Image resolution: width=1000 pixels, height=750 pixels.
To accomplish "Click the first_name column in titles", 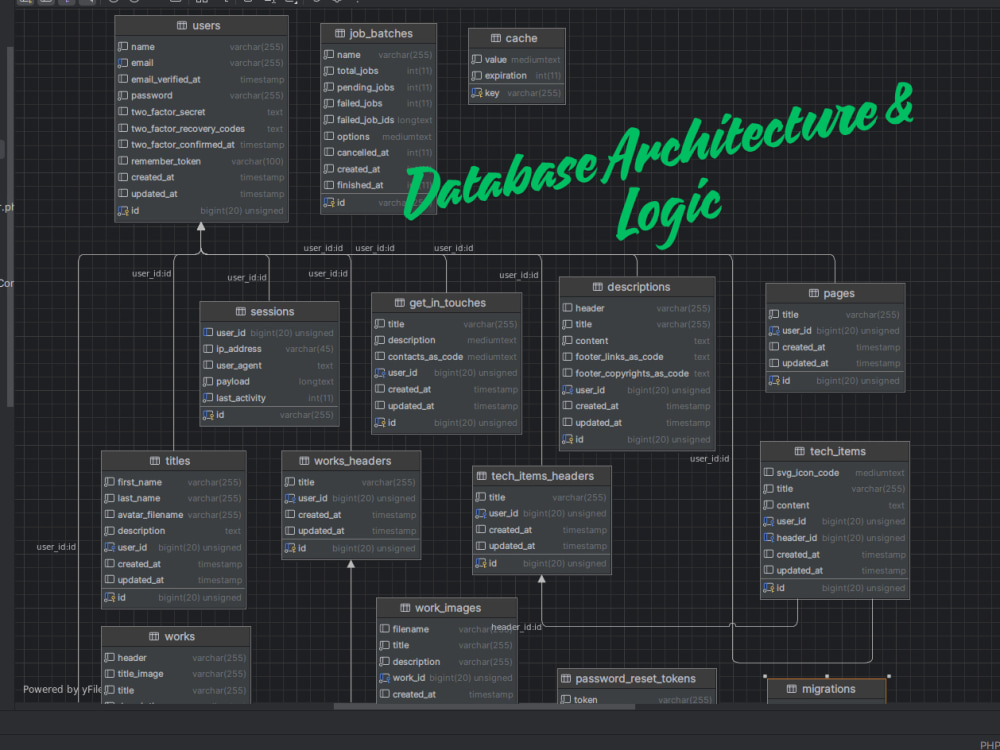I will [x=173, y=482].
